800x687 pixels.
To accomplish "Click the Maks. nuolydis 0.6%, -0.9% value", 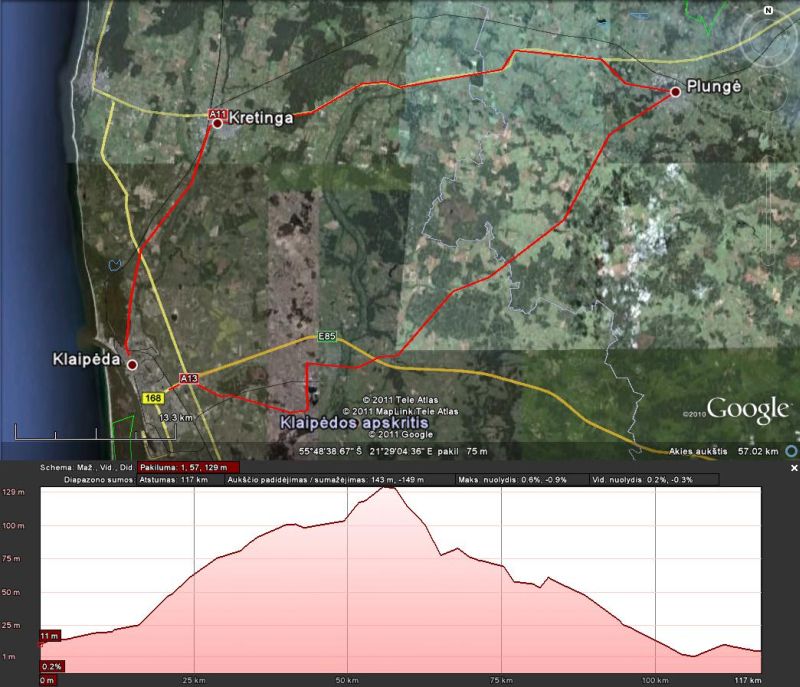I will pos(512,479).
